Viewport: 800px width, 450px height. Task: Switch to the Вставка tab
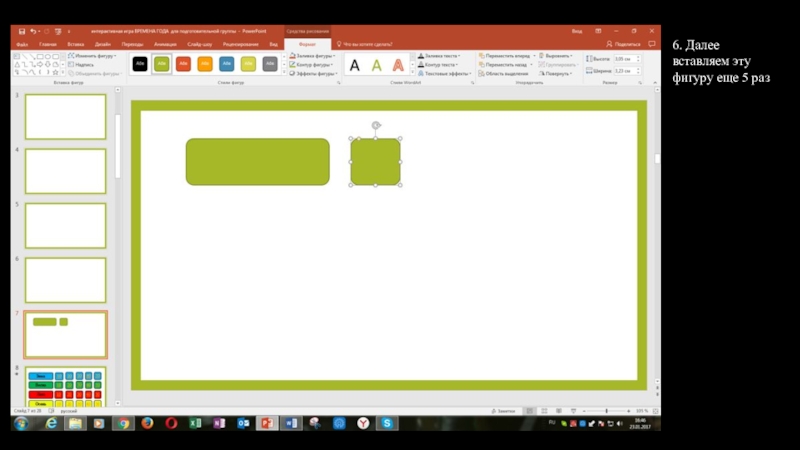point(76,44)
